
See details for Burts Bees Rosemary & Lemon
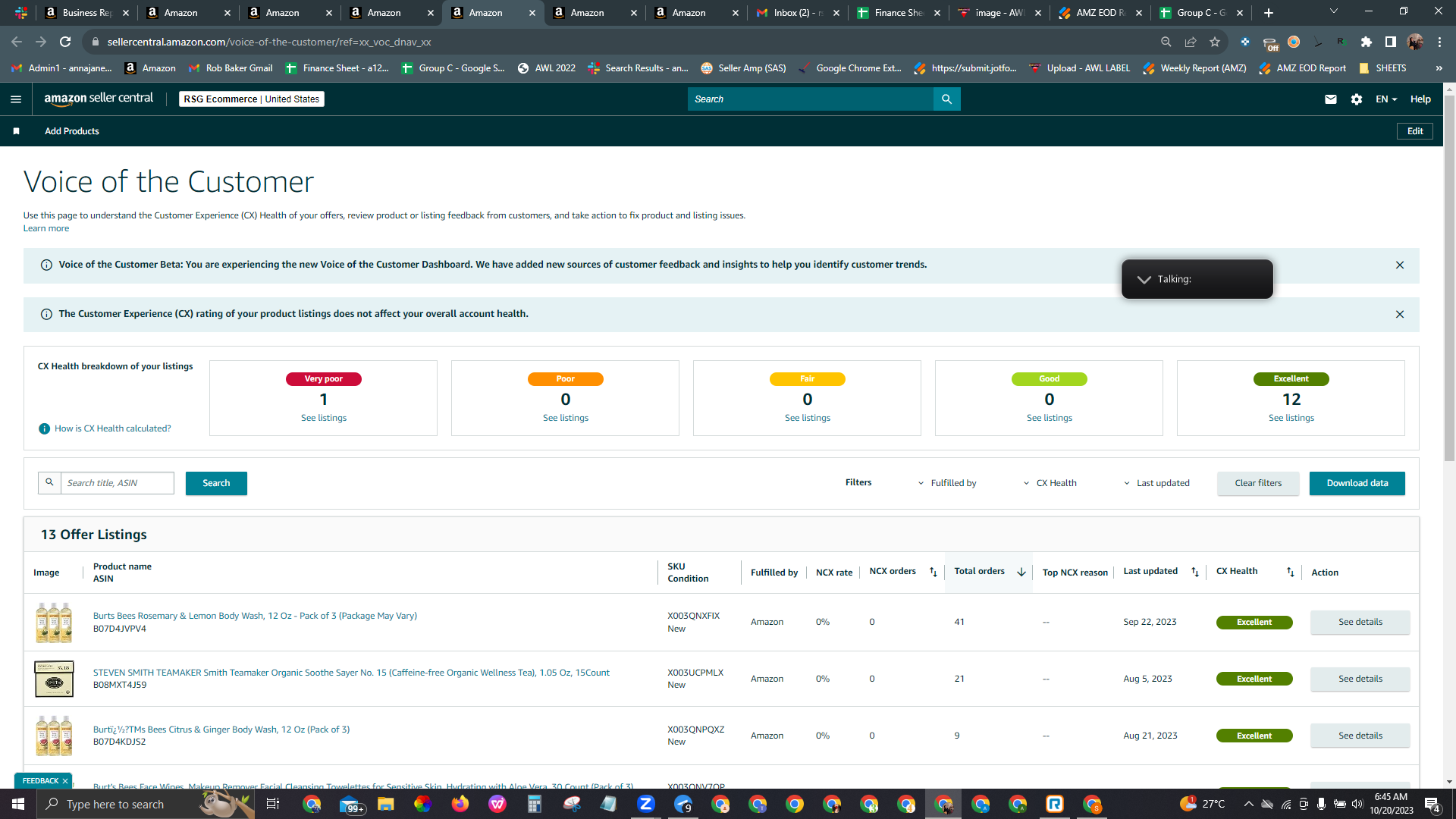click(1360, 623)
